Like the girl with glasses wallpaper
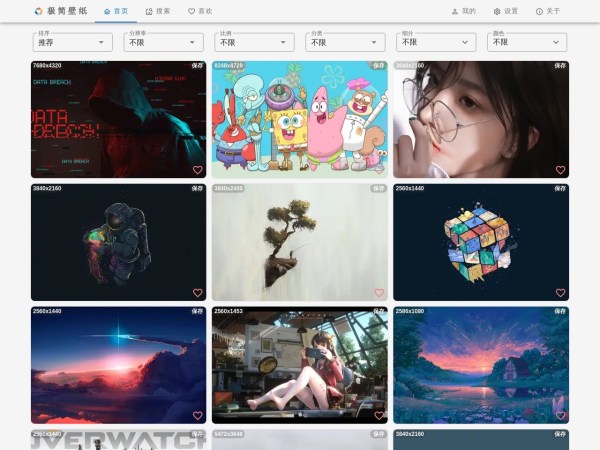600x450 pixels. [x=560, y=170]
